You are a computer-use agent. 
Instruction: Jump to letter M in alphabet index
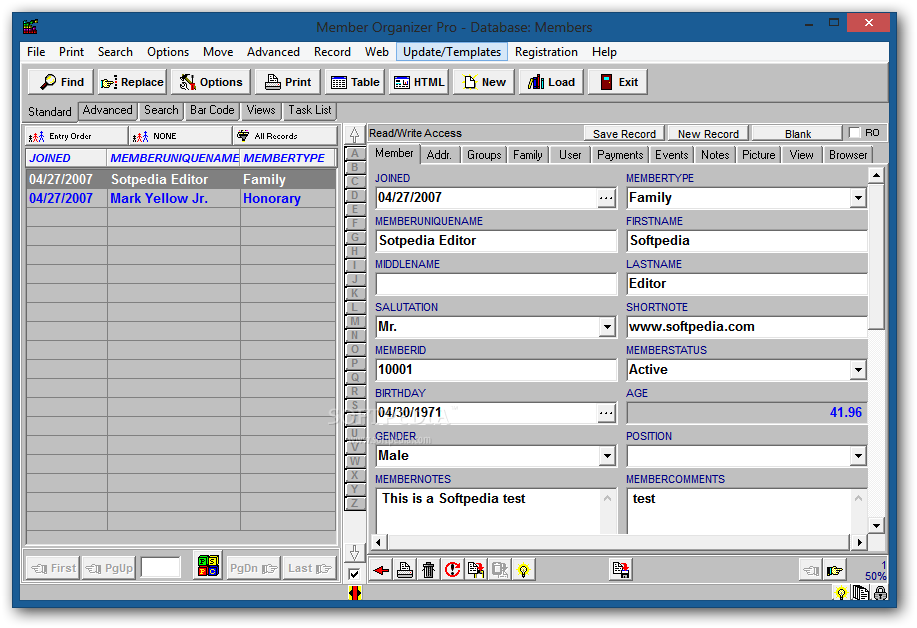[x=354, y=321]
